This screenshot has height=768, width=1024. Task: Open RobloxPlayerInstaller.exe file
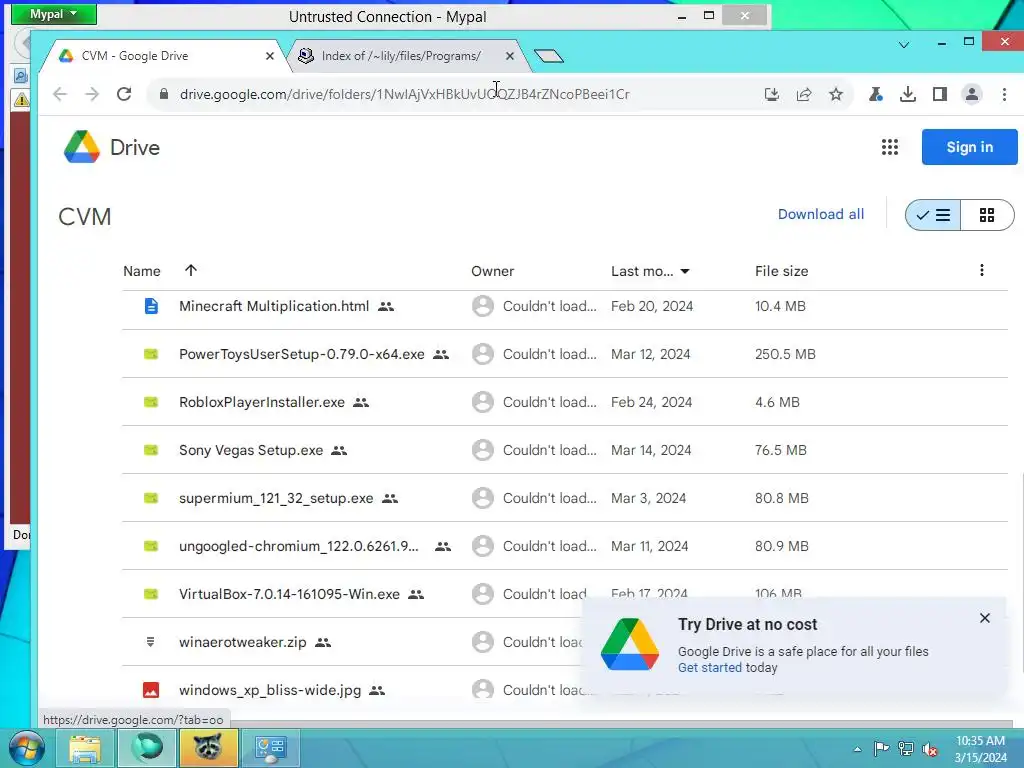(x=262, y=402)
